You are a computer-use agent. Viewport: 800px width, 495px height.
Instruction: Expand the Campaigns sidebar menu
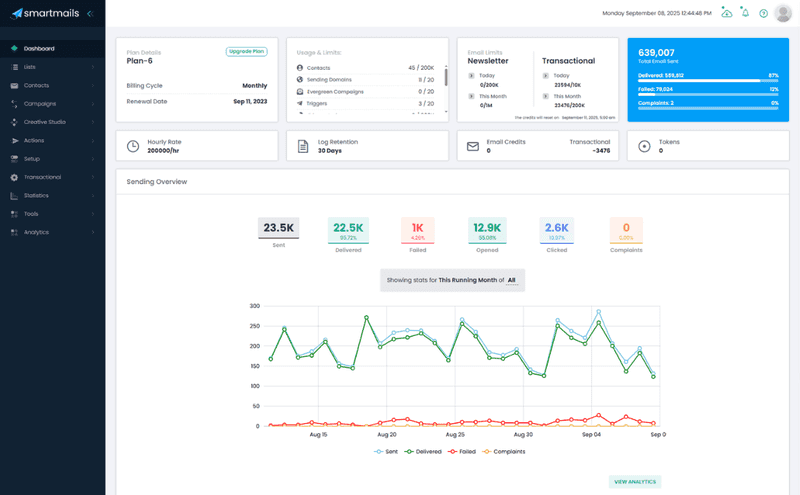52,104
